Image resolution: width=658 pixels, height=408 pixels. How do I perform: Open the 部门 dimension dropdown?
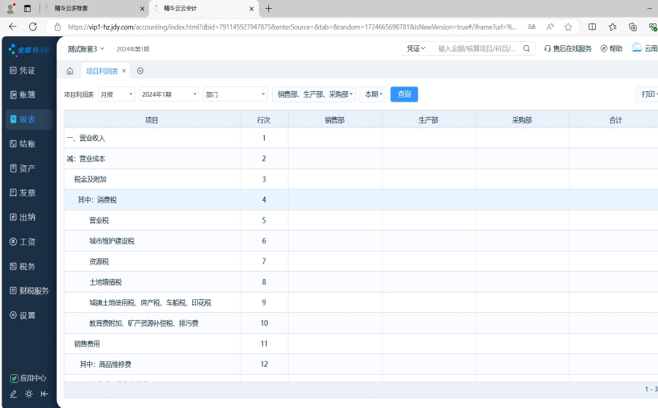[235, 94]
